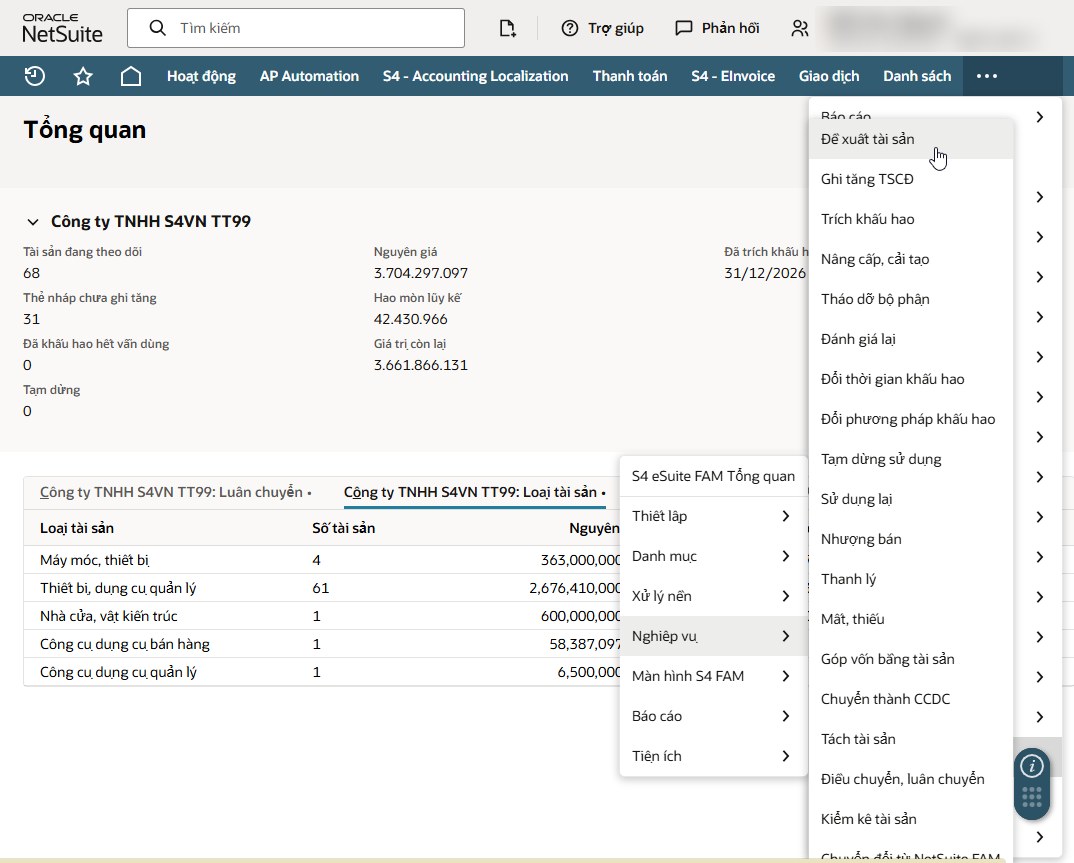
Task: Select Mất, thiếu menu entry
Action: [x=910, y=619]
